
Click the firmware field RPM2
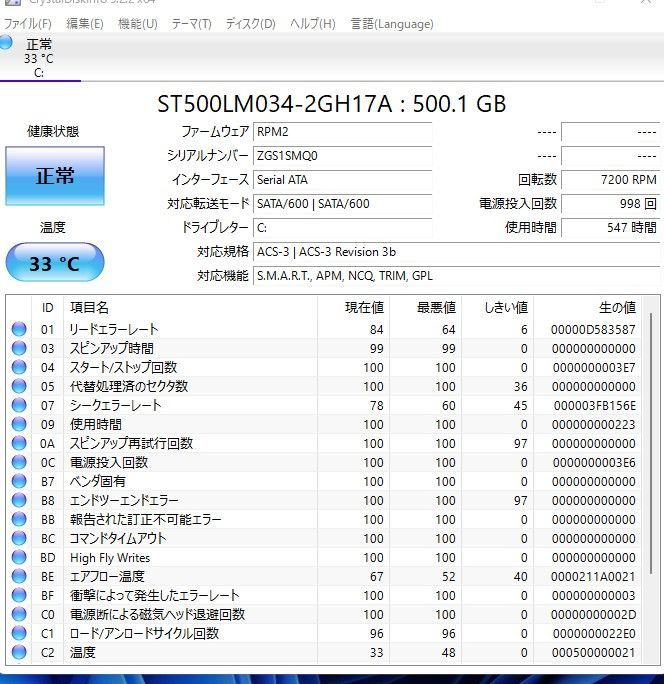coord(342,132)
